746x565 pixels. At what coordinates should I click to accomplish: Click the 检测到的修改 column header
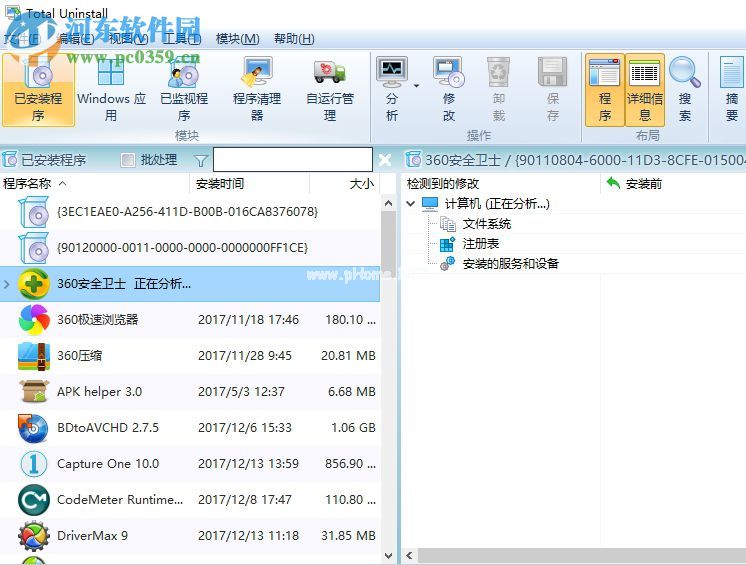point(502,184)
